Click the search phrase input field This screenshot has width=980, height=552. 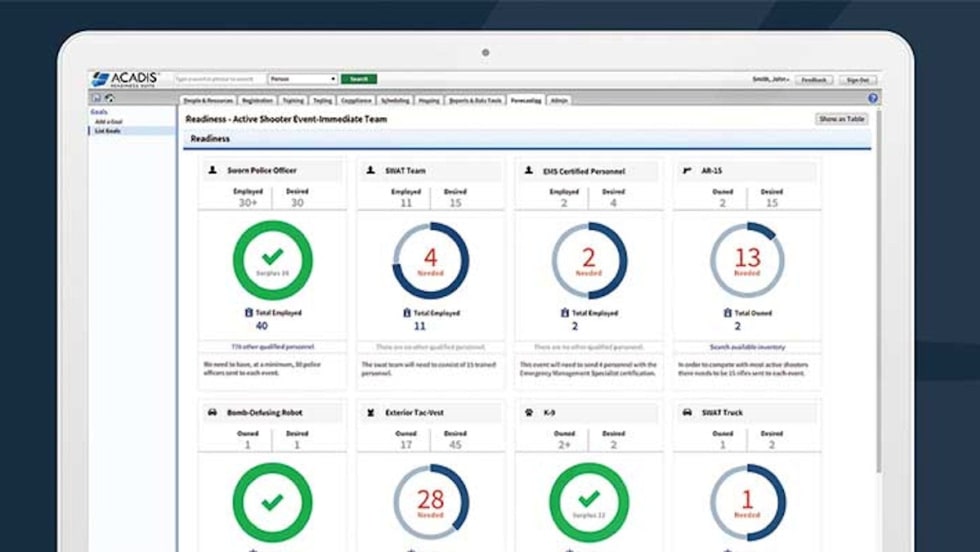click(x=220, y=79)
